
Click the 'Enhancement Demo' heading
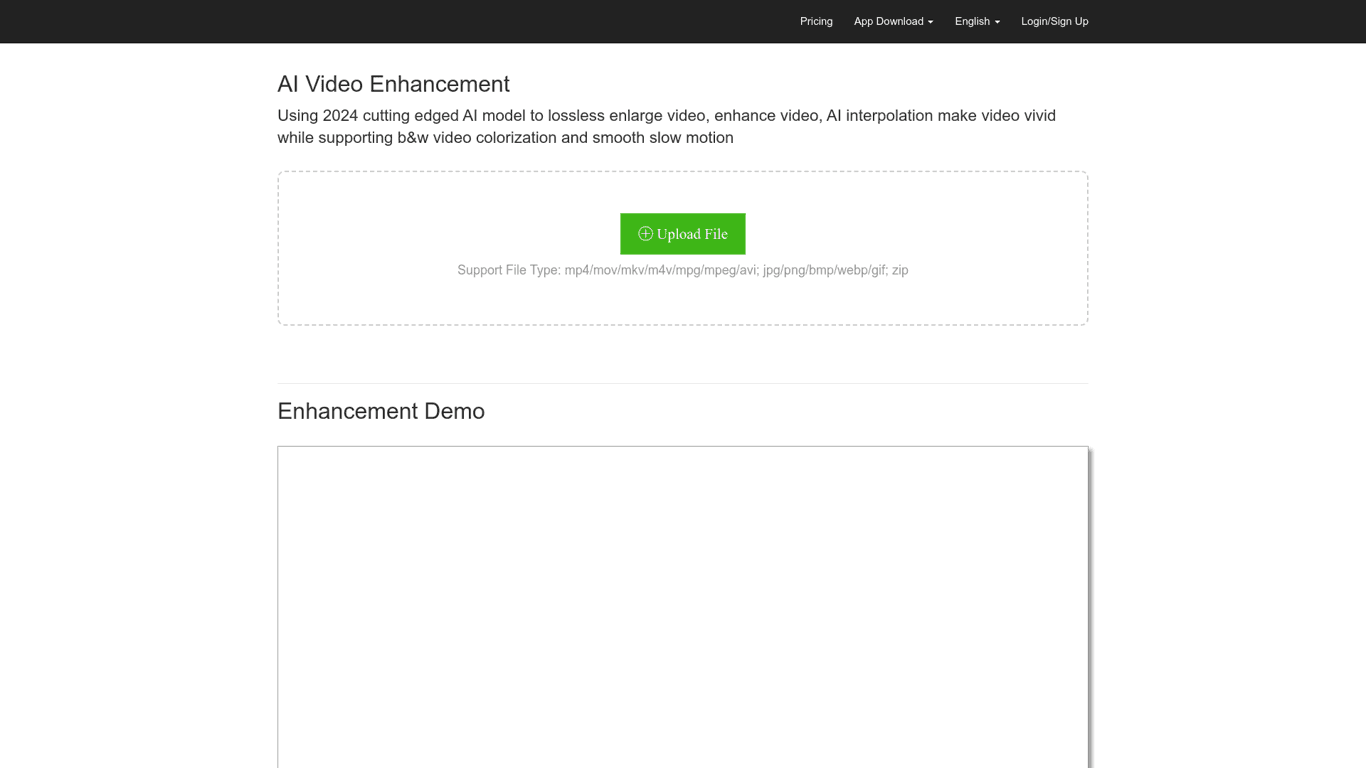click(x=381, y=411)
